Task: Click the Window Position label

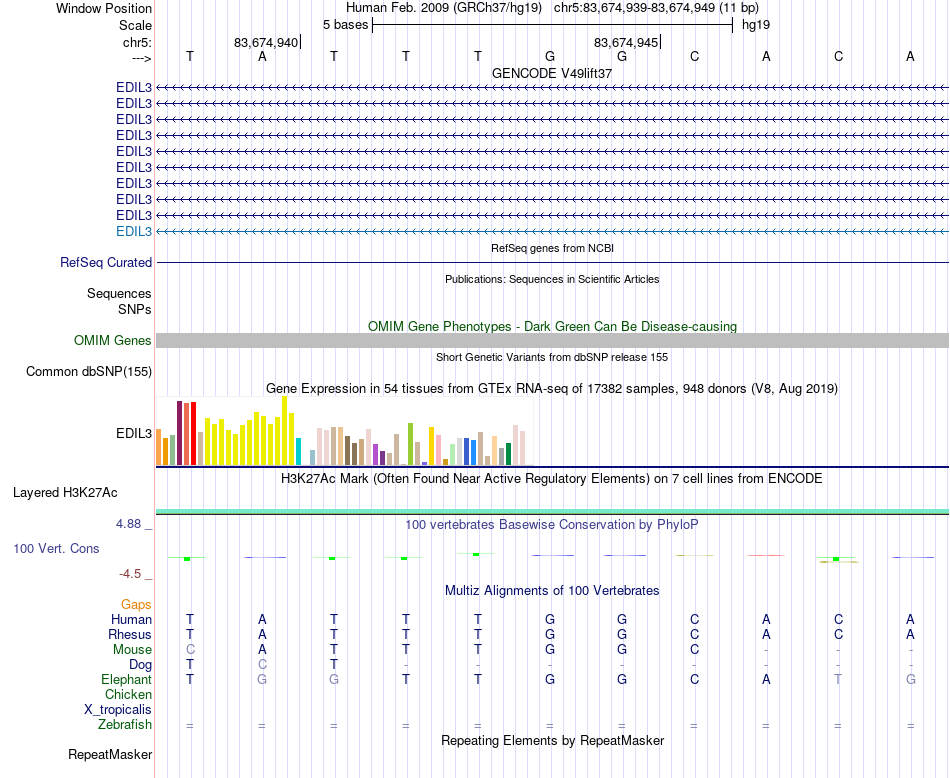Action: [x=104, y=8]
